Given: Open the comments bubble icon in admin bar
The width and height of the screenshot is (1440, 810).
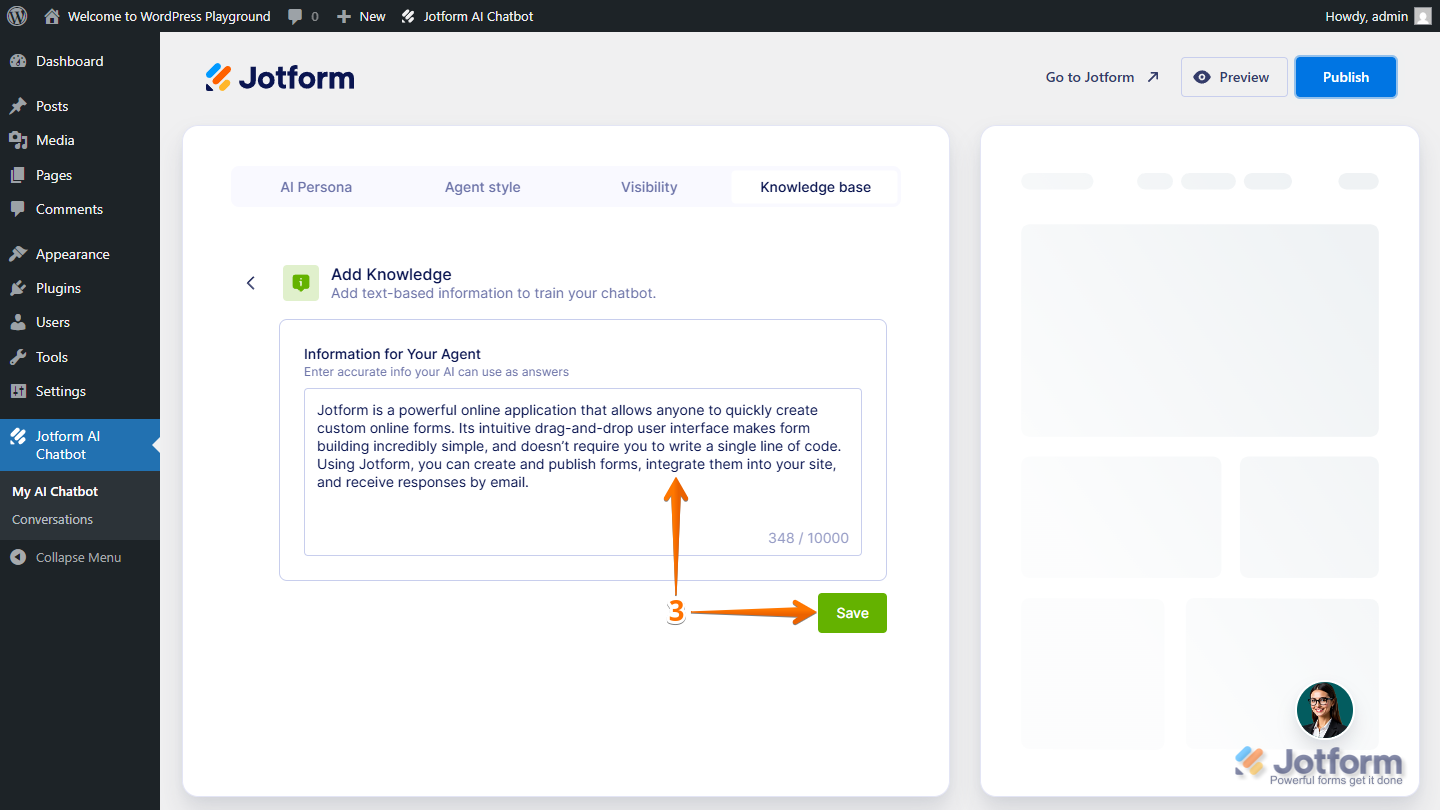Looking at the screenshot, I should point(295,16).
